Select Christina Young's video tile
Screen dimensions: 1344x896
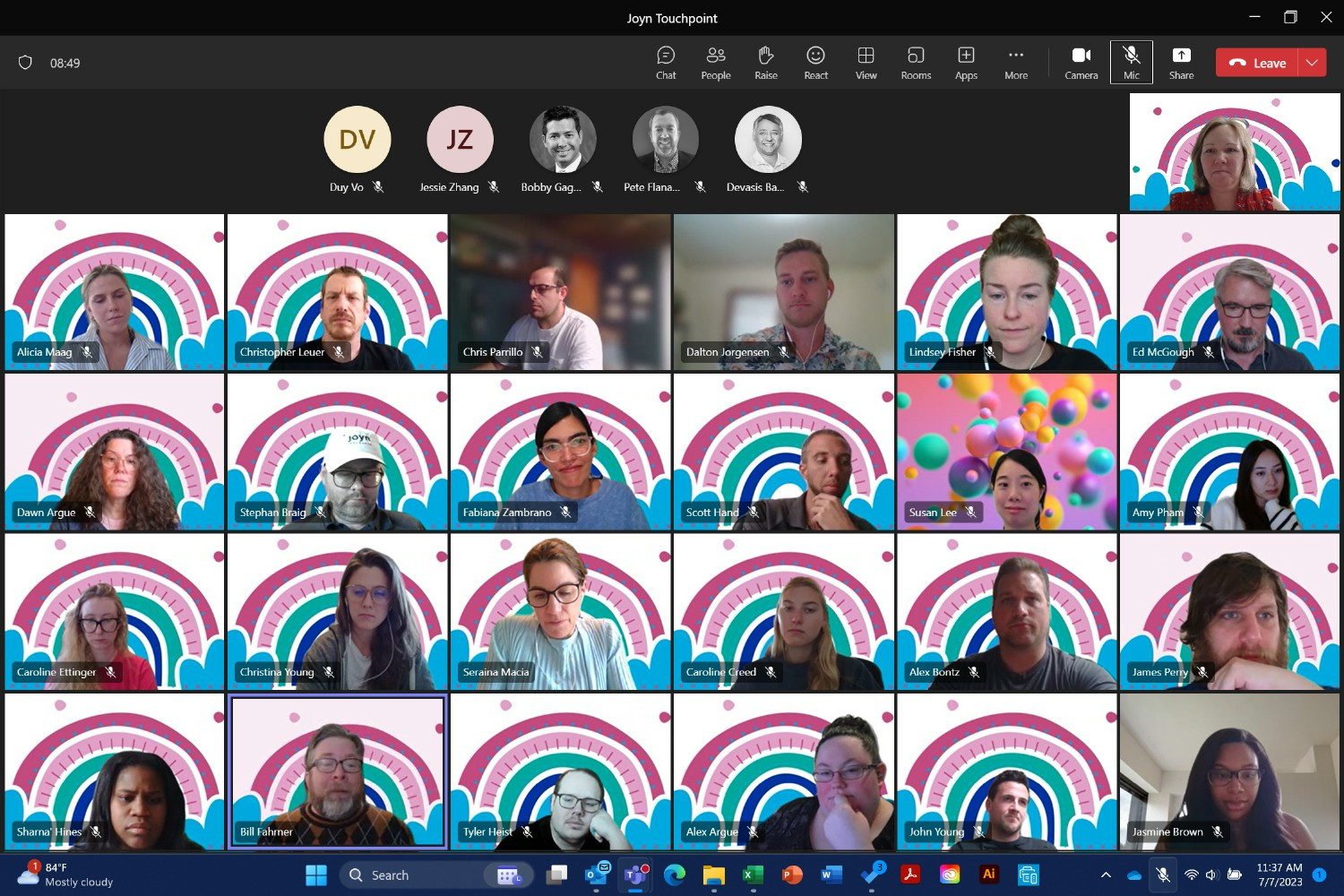pos(337,612)
